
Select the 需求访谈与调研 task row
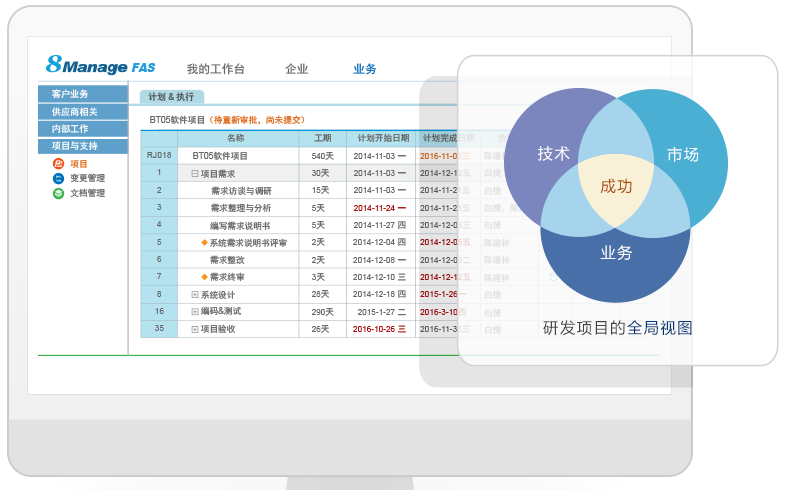[x=240, y=190]
